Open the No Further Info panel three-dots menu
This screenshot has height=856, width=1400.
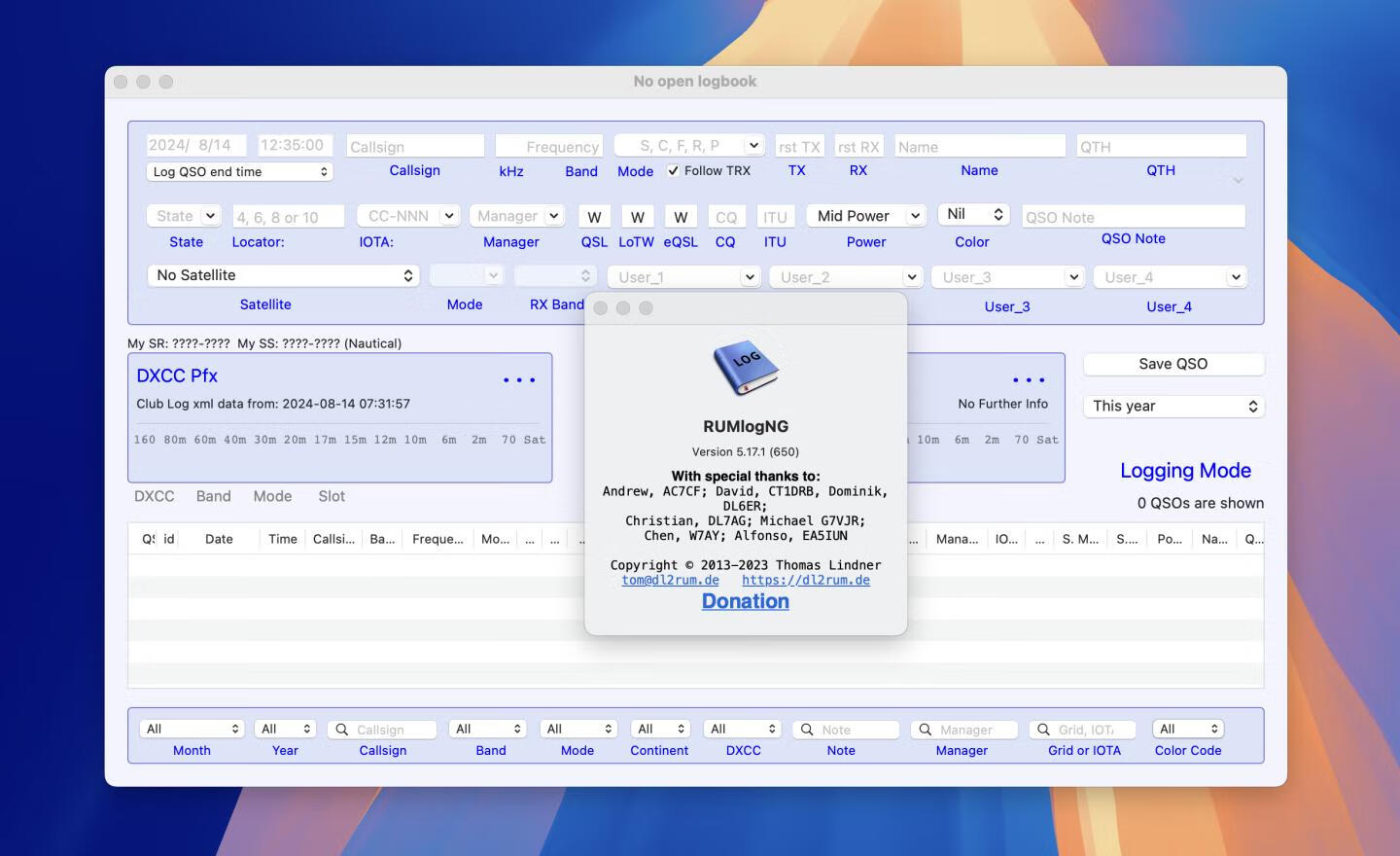pos(1029,380)
